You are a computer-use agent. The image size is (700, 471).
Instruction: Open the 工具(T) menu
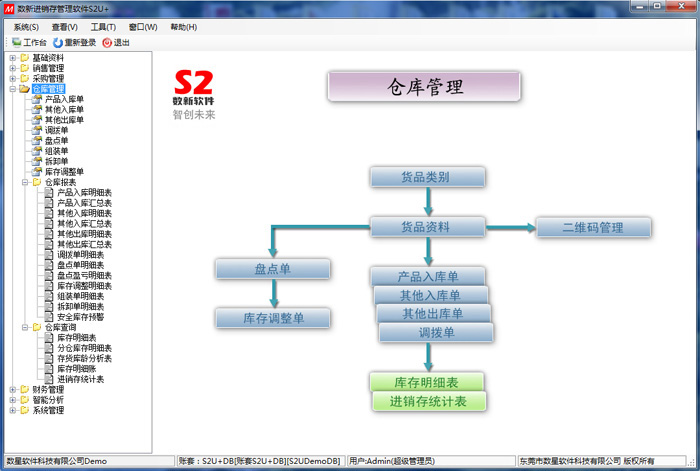point(104,27)
